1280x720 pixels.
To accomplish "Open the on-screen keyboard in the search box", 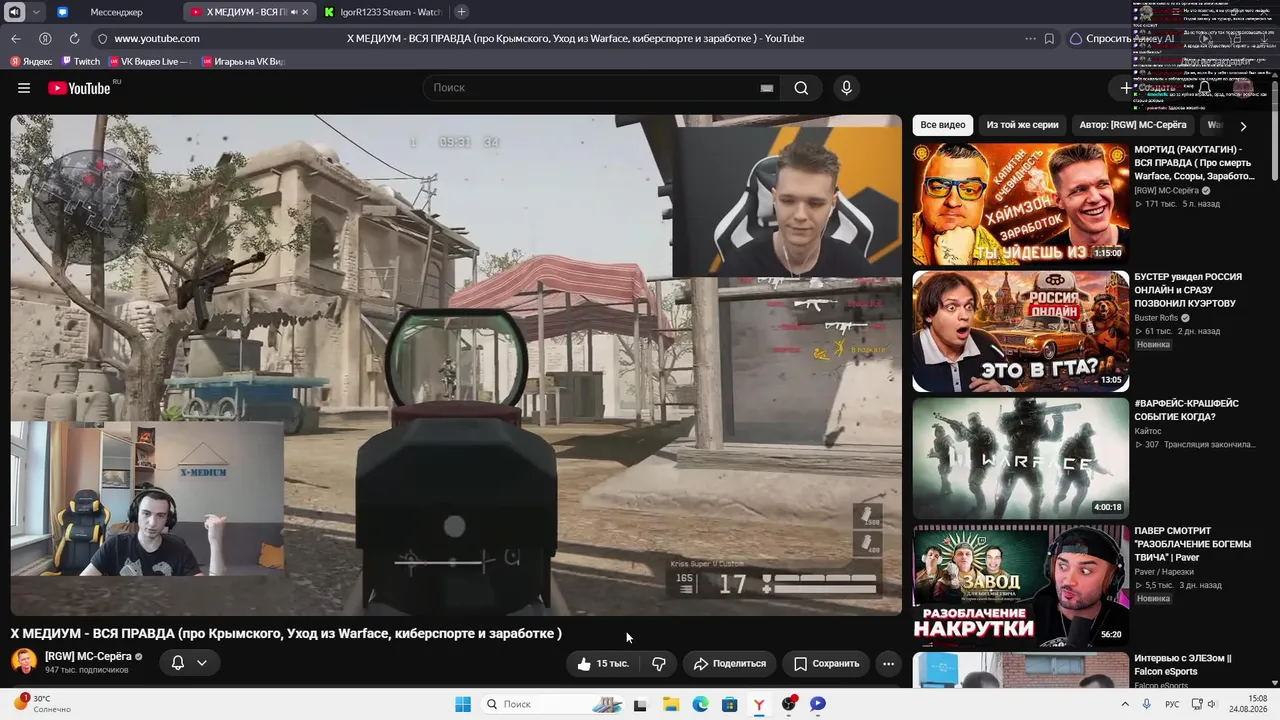I will (x=767, y=88).
